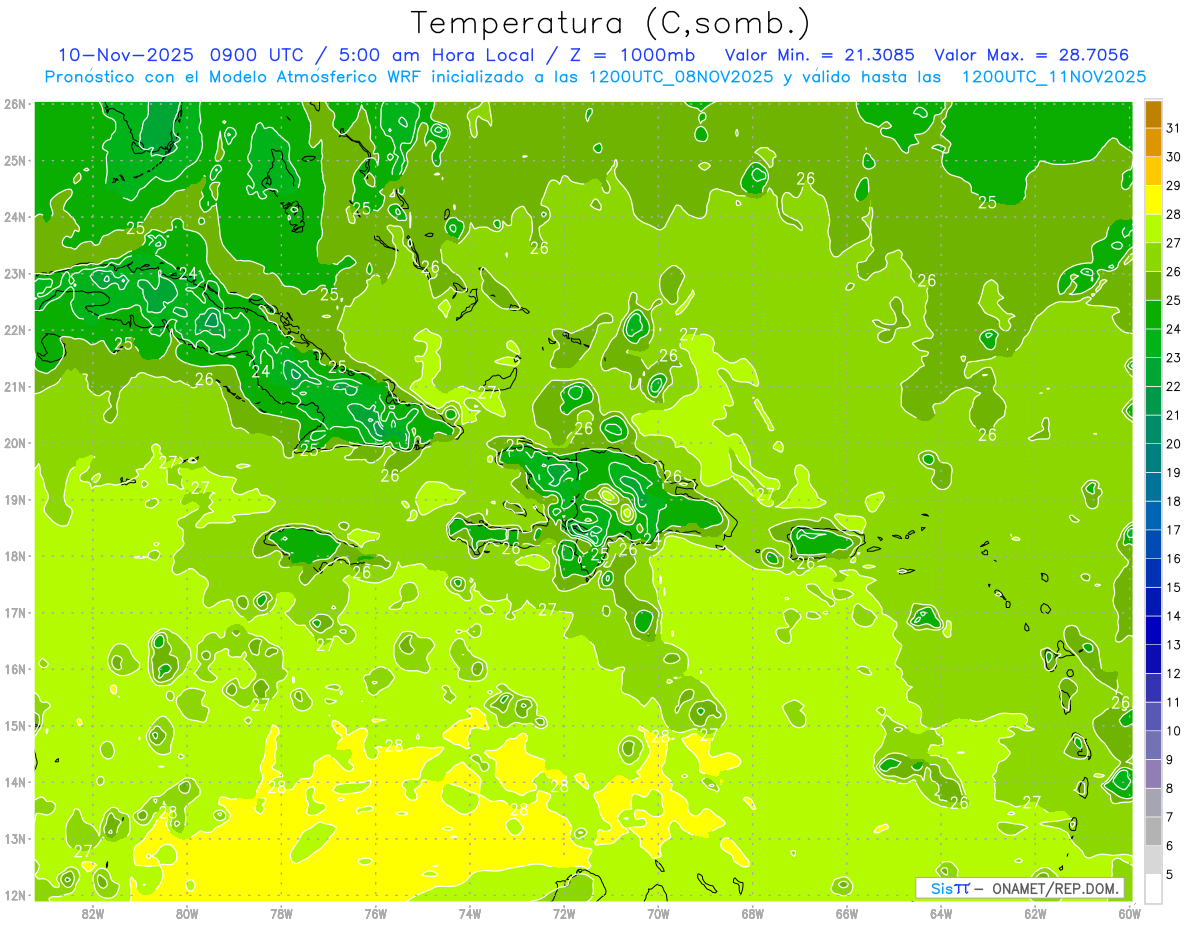Click the 68W longitude axis label

coord(753,913)
